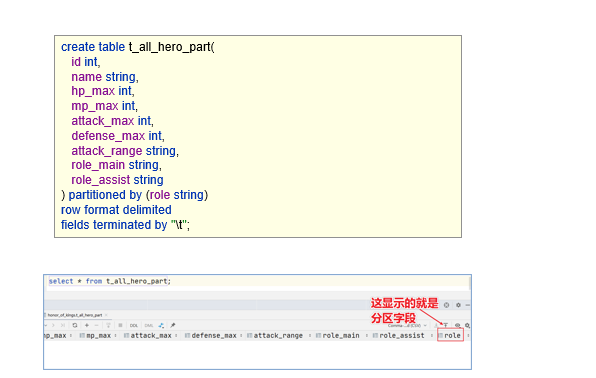Viewport: 596px width, 378px height.
Task: Click the attack_max column header
Action: (148, 335)
